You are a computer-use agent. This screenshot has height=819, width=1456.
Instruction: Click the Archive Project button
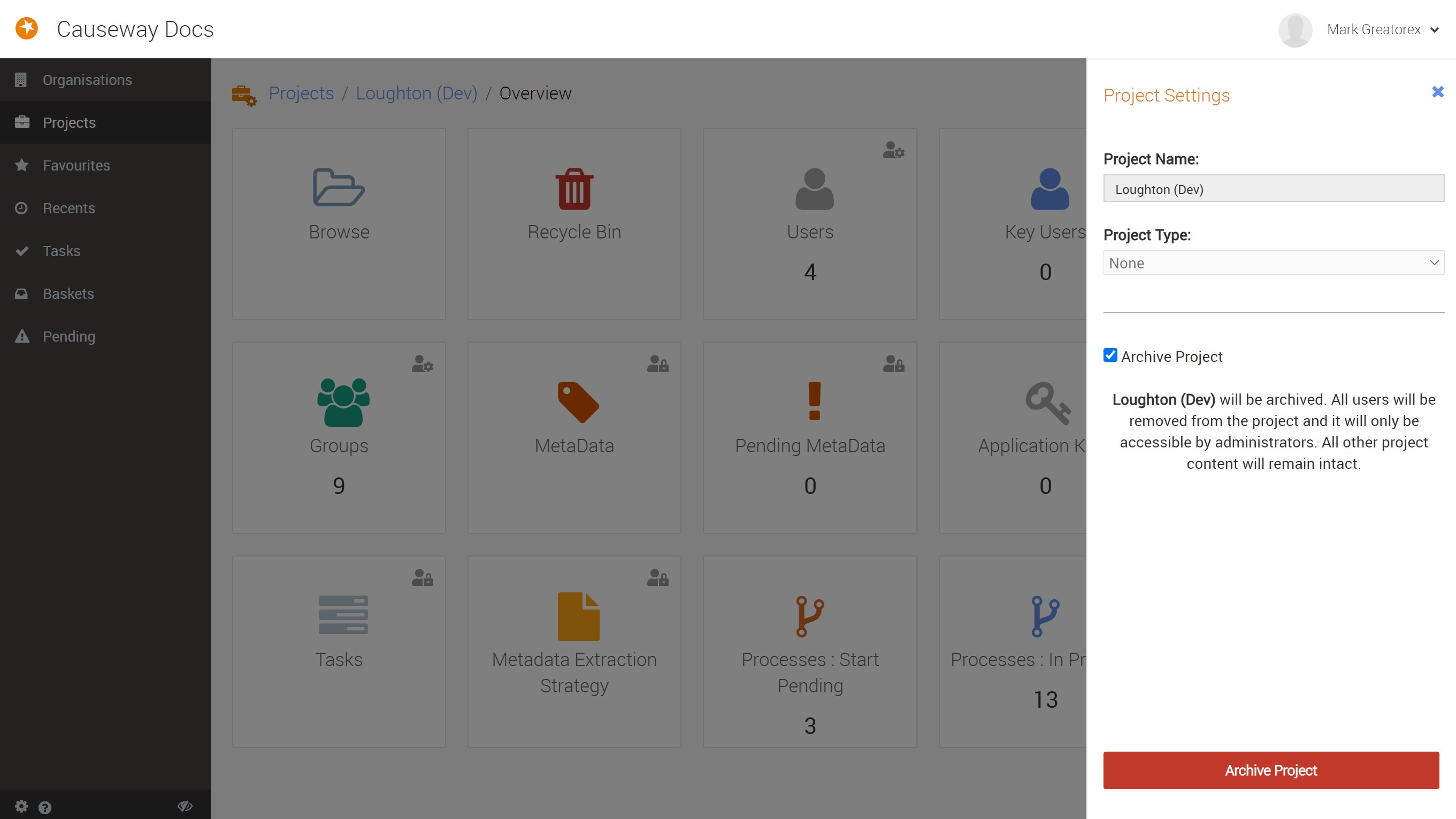(x=1271, y=770)
